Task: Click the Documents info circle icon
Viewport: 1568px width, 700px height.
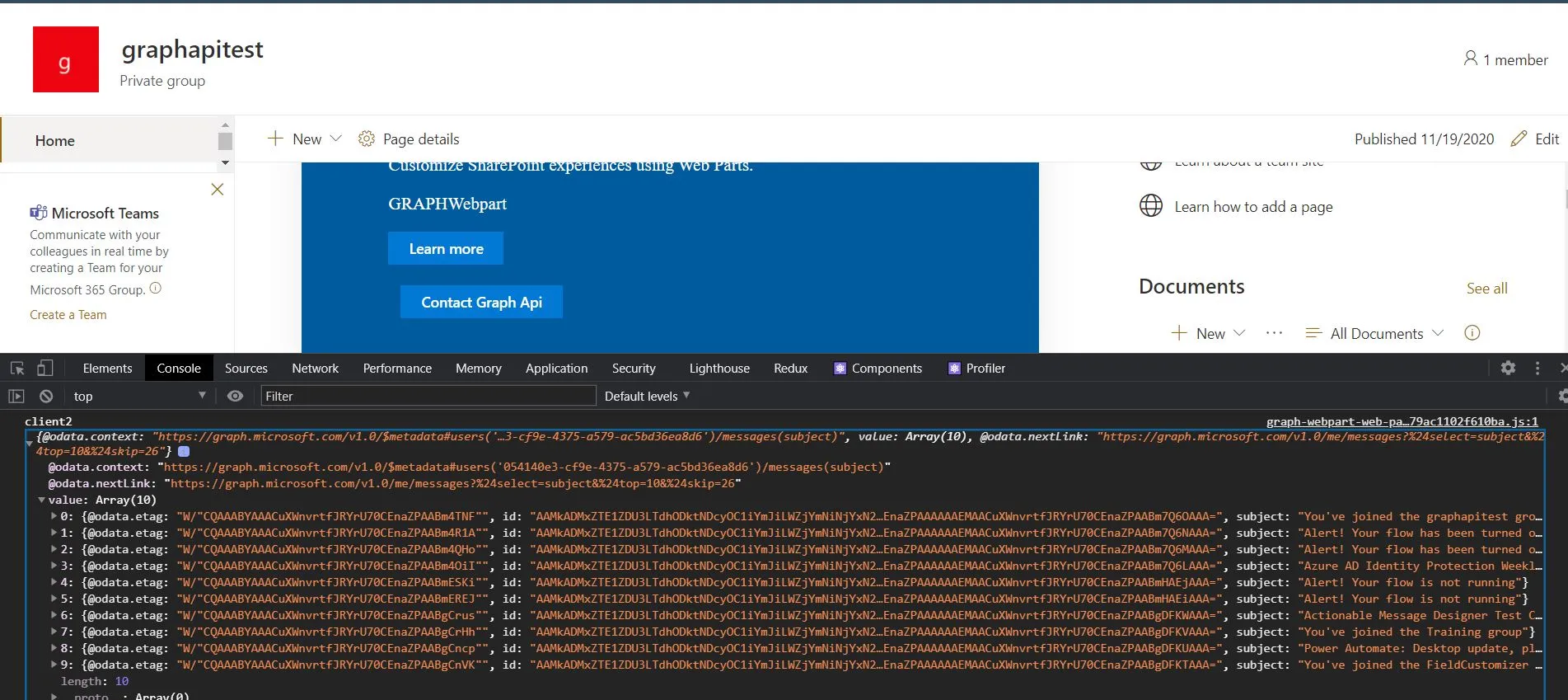Action: point(1472,333)
